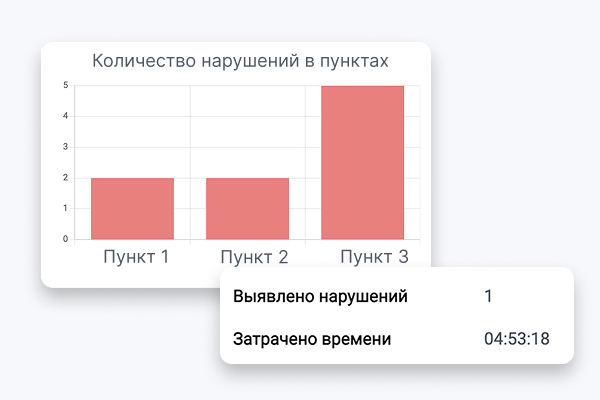Image resolution: width=600 pixels, height=400 pixels.
Task: Click the elapsed time value 04:53:18
Action: coord(517,339)
